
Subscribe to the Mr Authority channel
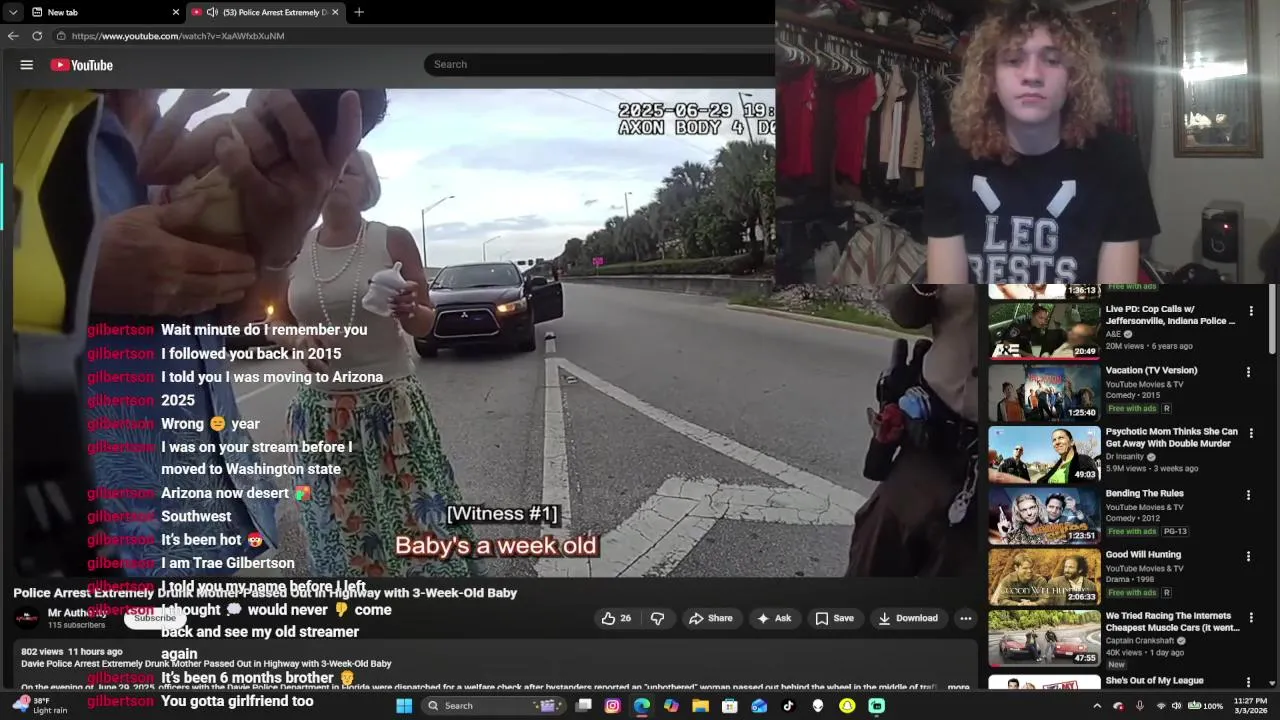(155, 618)
